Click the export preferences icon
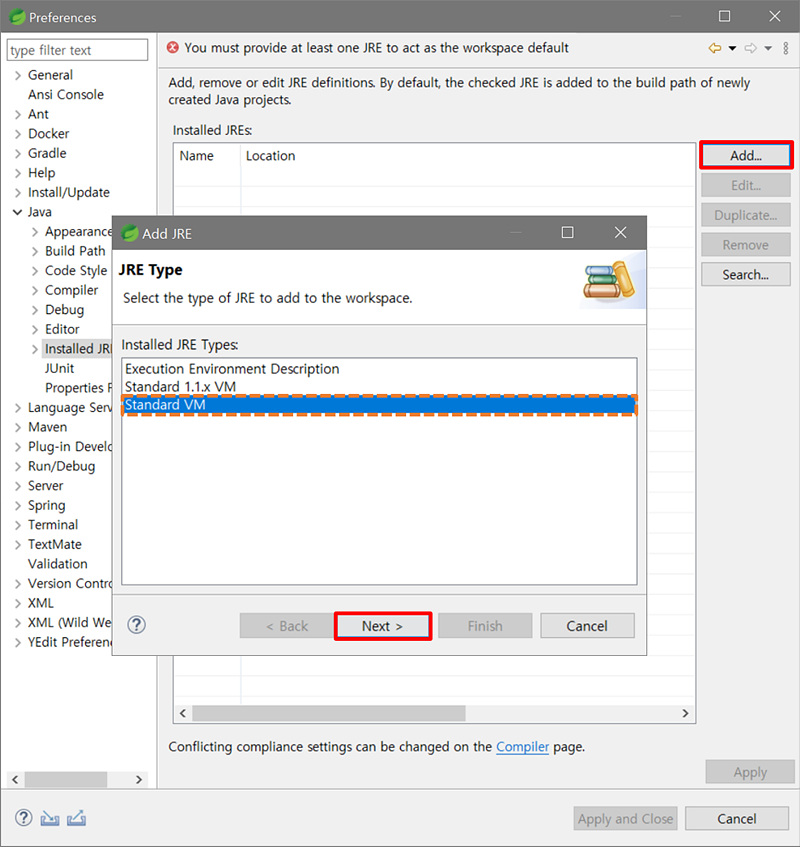The image size is (800, 847). 76,818
